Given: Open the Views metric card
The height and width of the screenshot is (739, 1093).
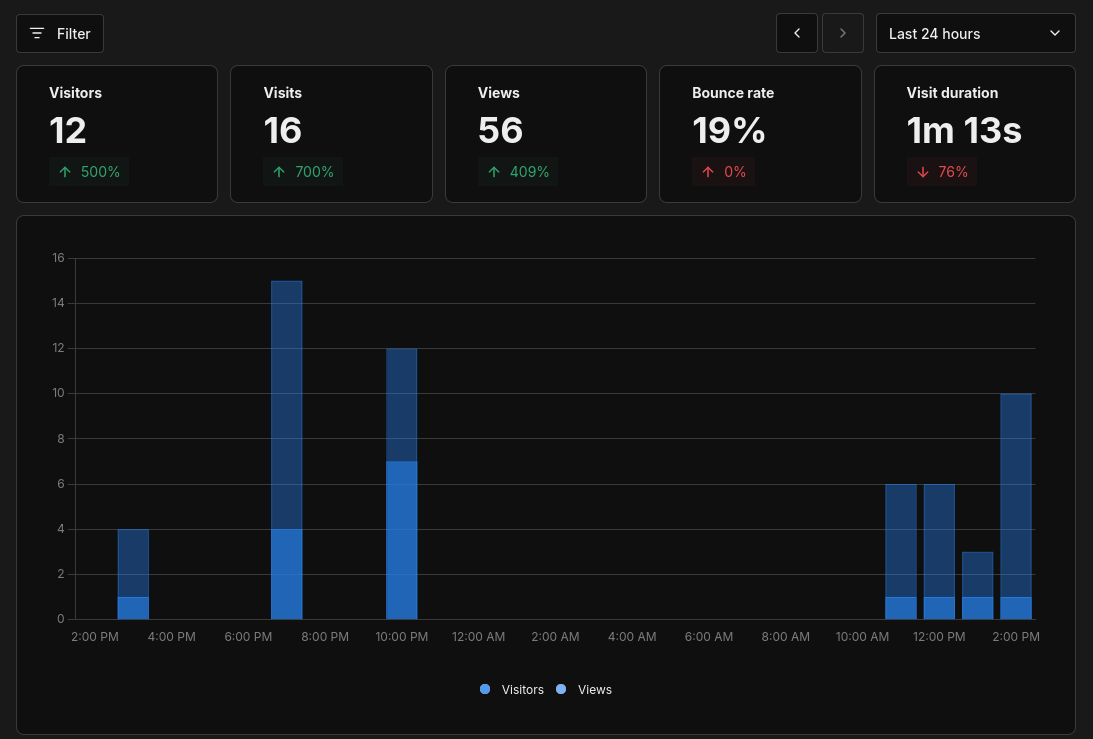Looking at the screenshot, I should coord(546,134).
